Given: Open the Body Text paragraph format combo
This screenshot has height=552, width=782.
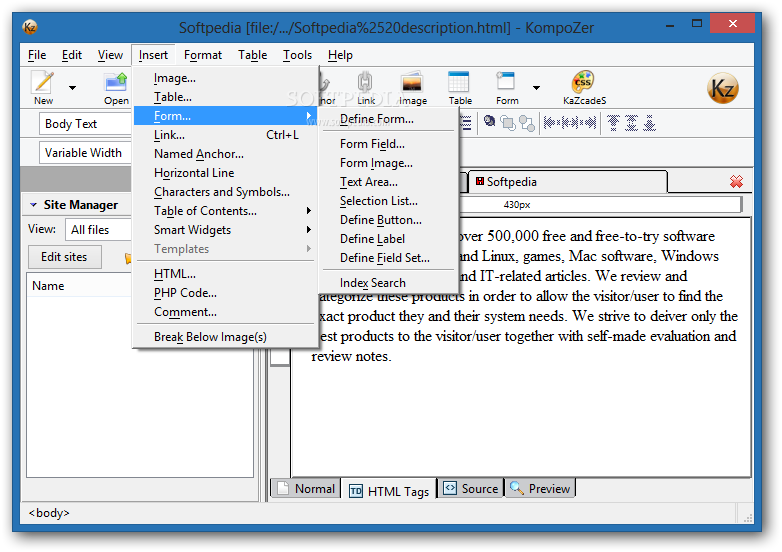Looking at the screenshot, I should coord(85,124).
